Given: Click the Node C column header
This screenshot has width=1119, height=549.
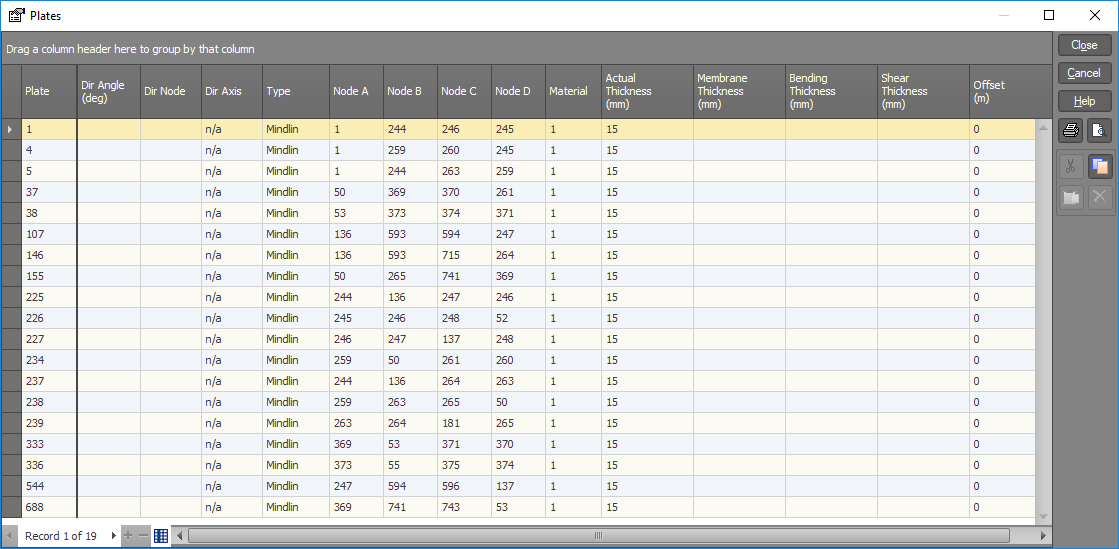Looking at the screenshot, I should (464, 91).
